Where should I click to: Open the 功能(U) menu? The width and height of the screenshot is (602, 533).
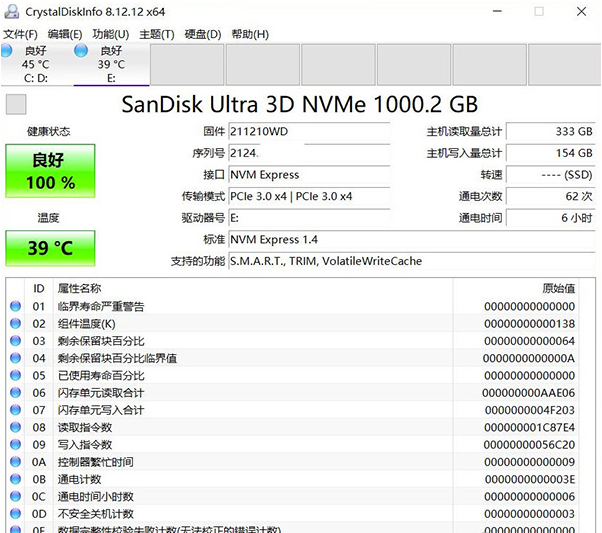pyautogui.click(x=111, y=34)
